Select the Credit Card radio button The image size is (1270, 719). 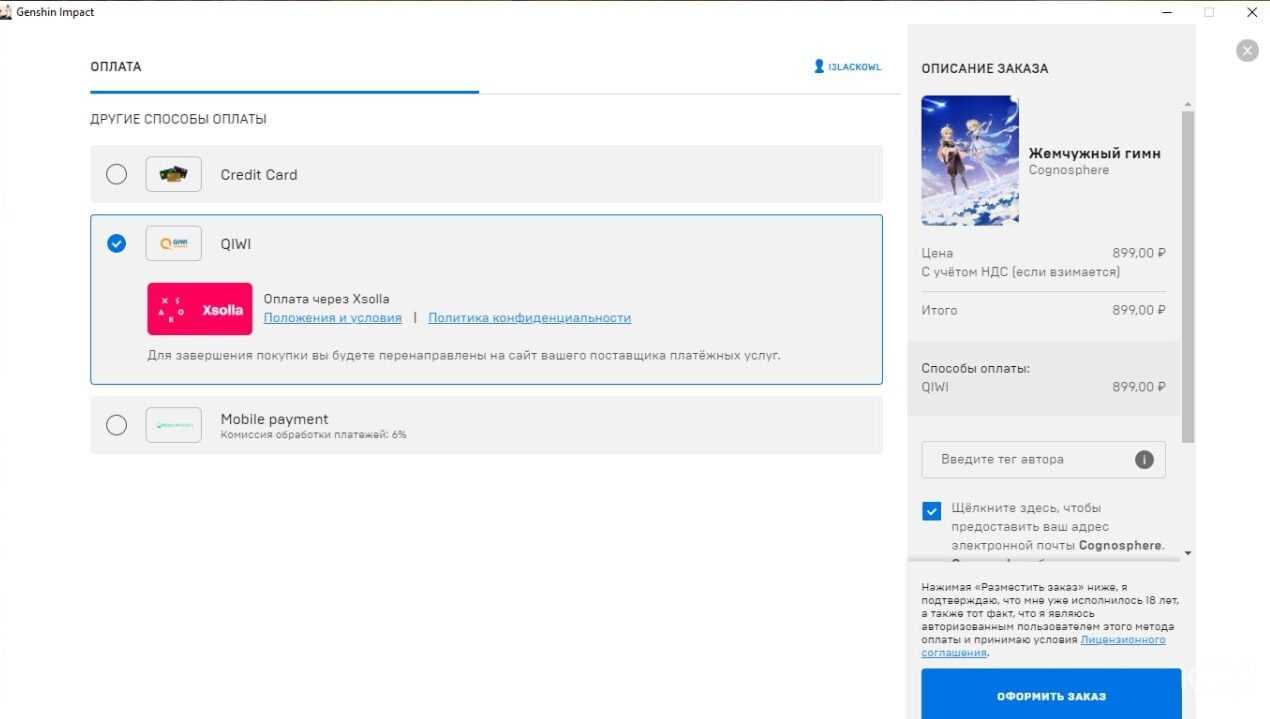click(117, 174)
